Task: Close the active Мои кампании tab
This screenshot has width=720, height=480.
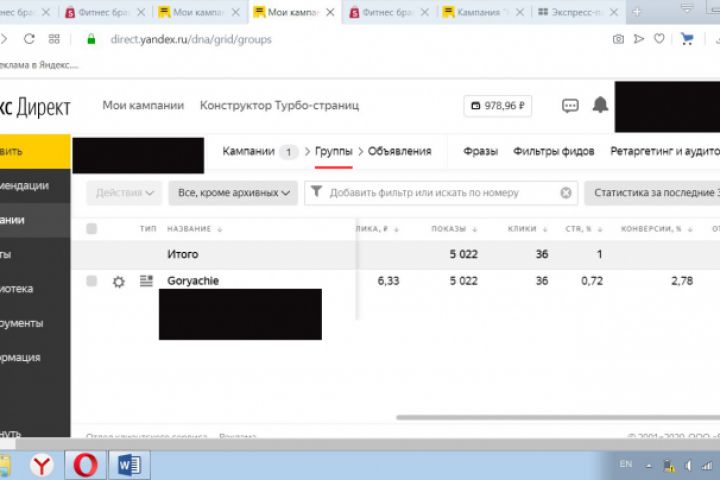Action: pos(330,12)
